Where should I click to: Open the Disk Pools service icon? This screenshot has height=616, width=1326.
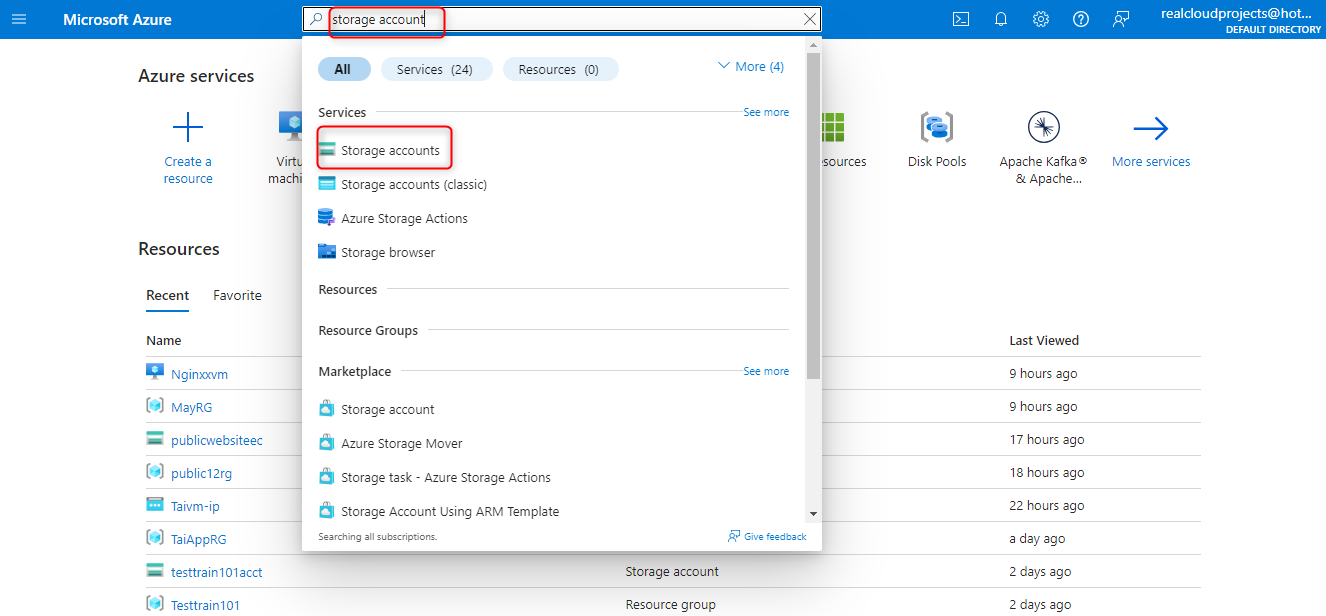pyautogui.click(x=937, y=128)
